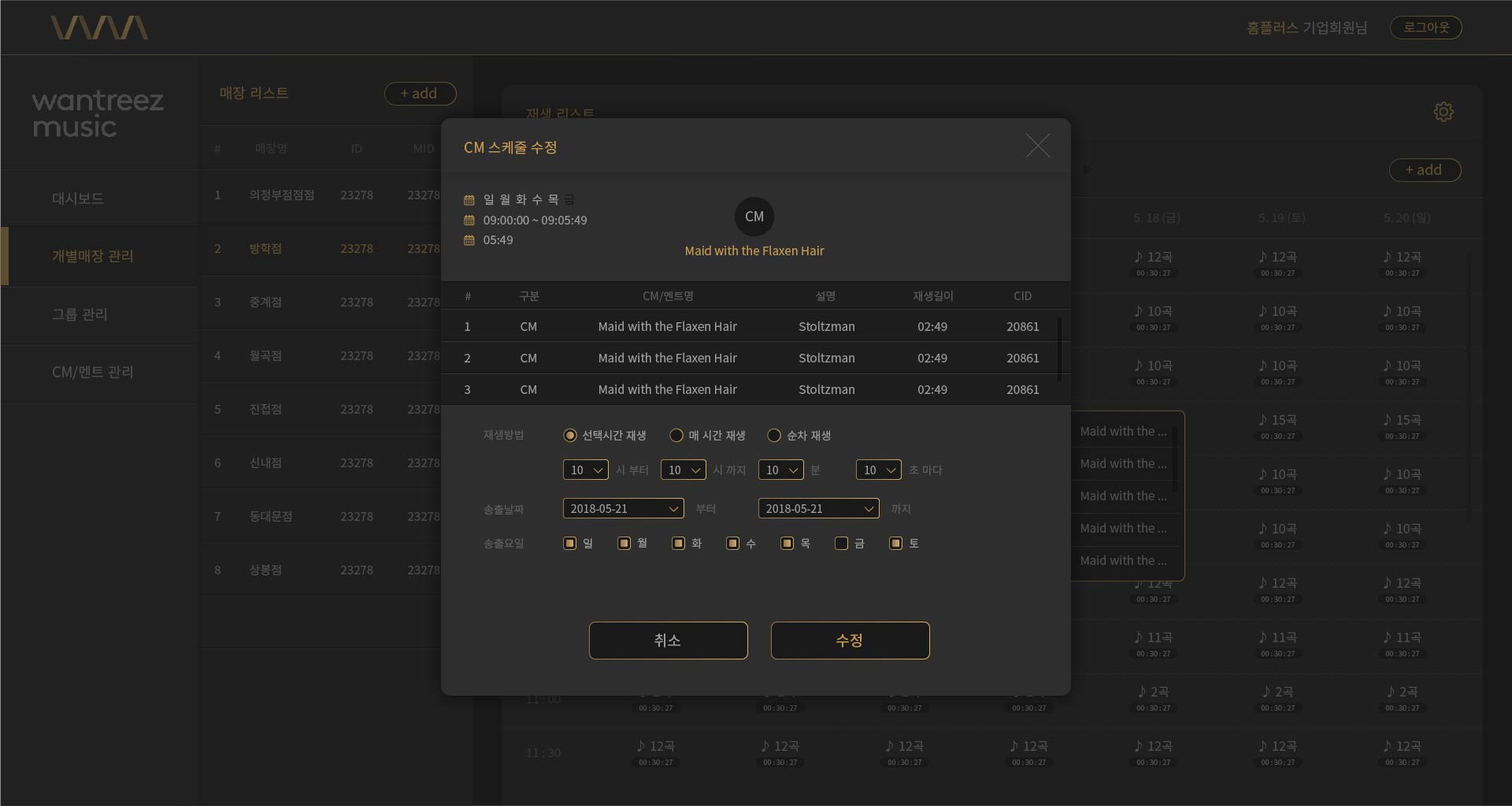Click the wantreez music logo
The width and height of the screenshot is (1512, 806).
[98, 113]
